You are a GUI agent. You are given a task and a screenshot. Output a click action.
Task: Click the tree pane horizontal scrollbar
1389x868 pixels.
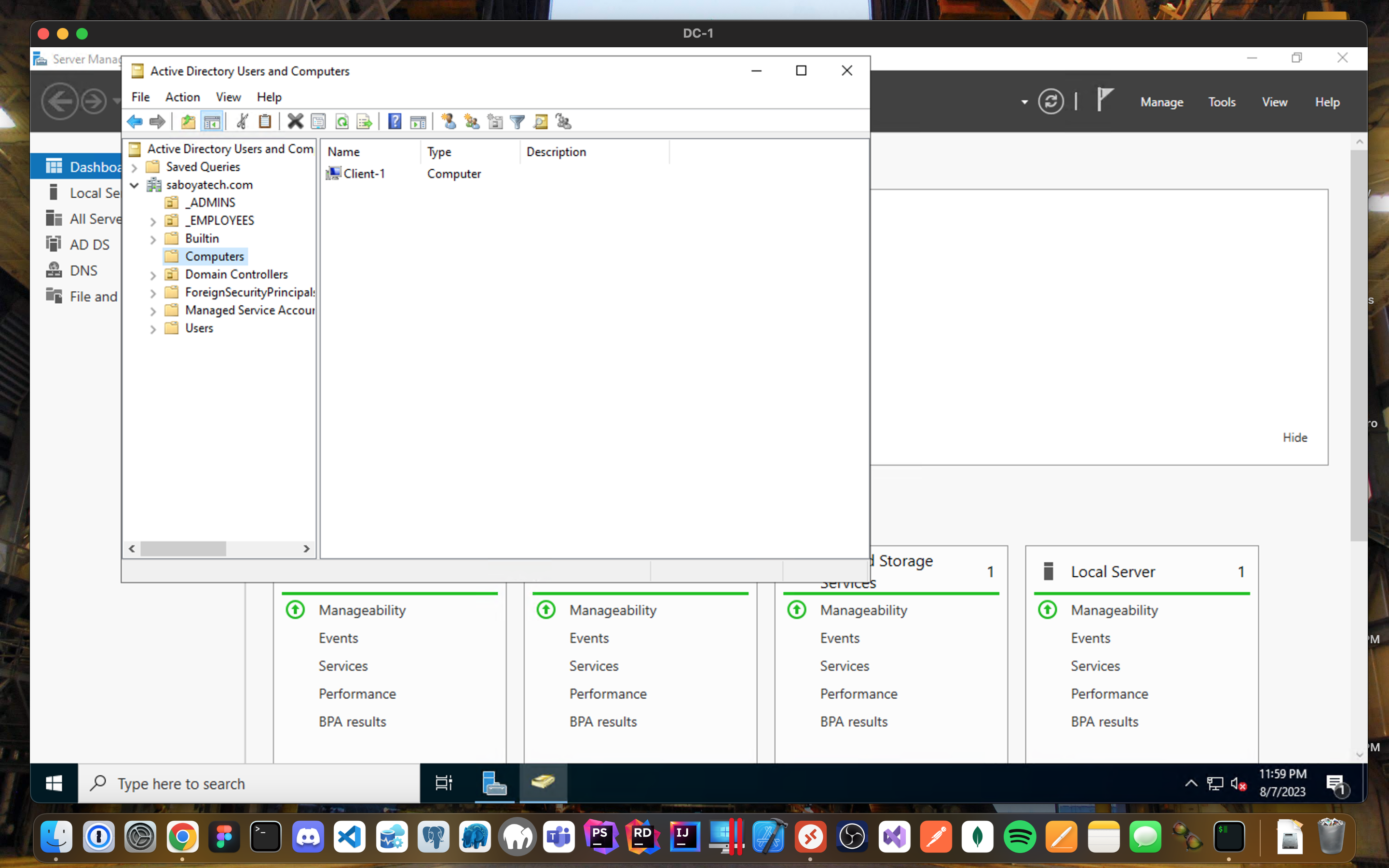pyautogui.click(x=184, y=549)
